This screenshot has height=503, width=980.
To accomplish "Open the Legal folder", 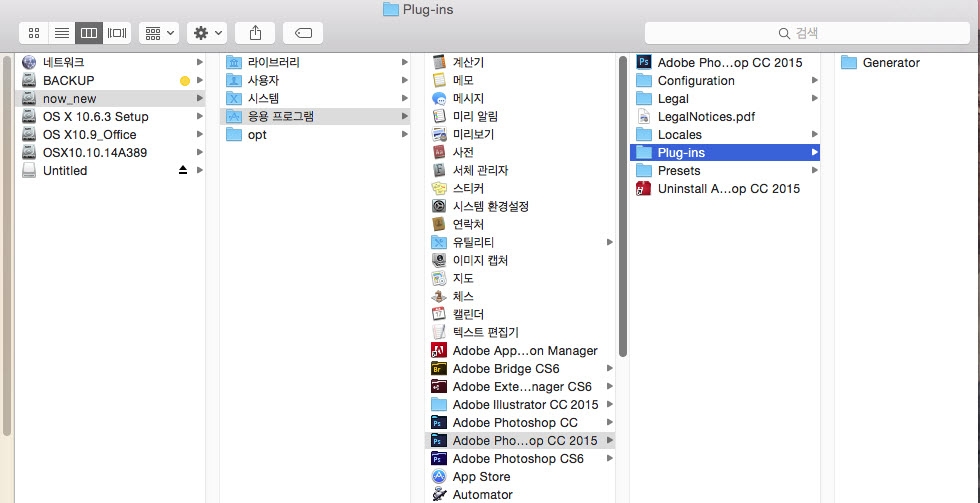I will point(725,99).
